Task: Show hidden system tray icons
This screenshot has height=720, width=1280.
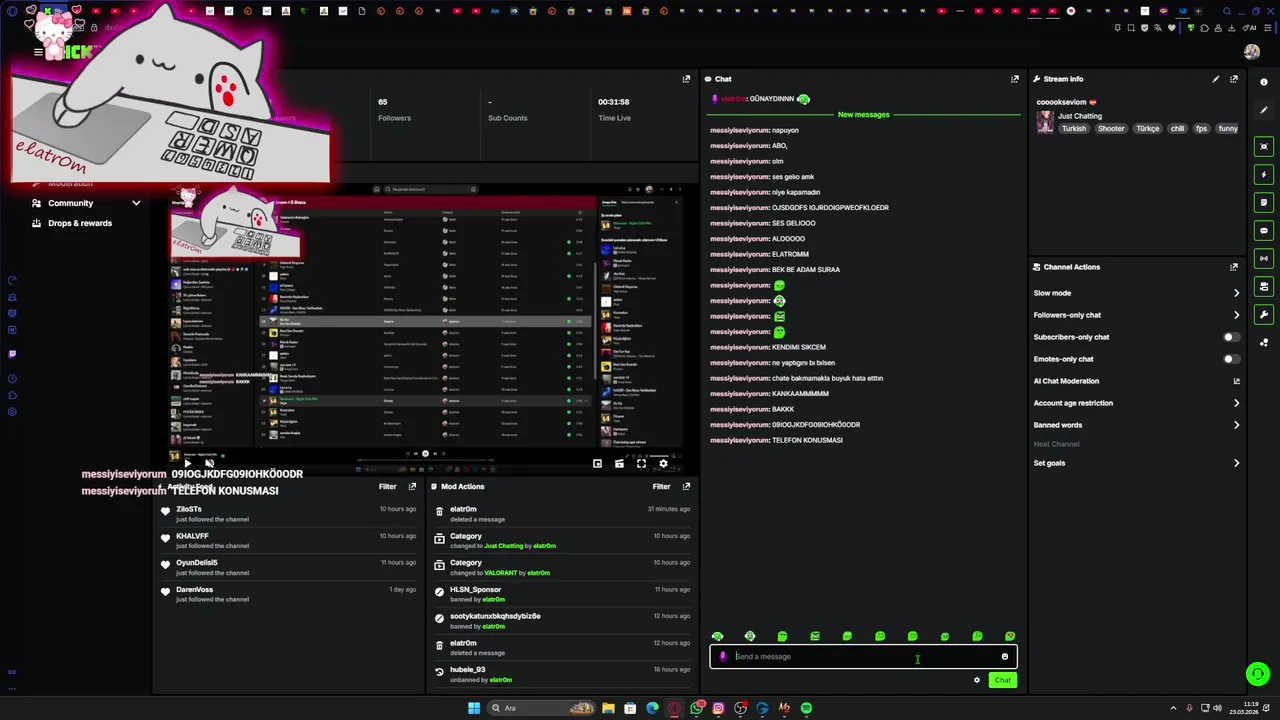Action: tap(1173, 708)
